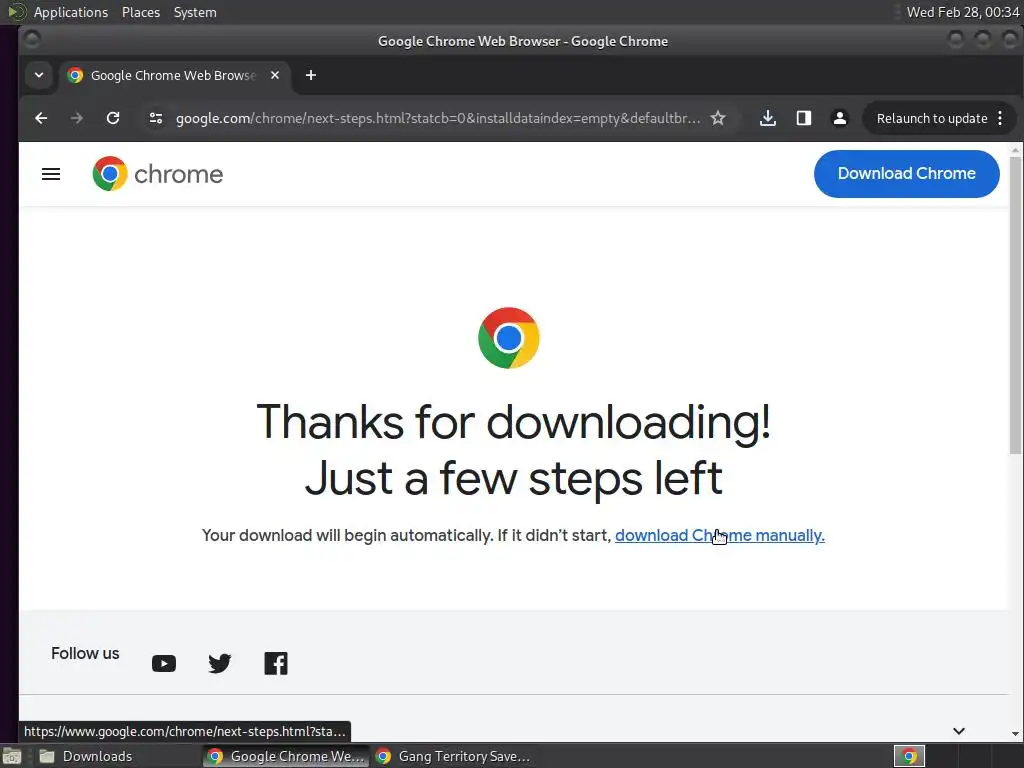Click the Applications menu logo icon
Viewport: 1024px width, 768px height.
pyautogui.click(x=17, y=12)
